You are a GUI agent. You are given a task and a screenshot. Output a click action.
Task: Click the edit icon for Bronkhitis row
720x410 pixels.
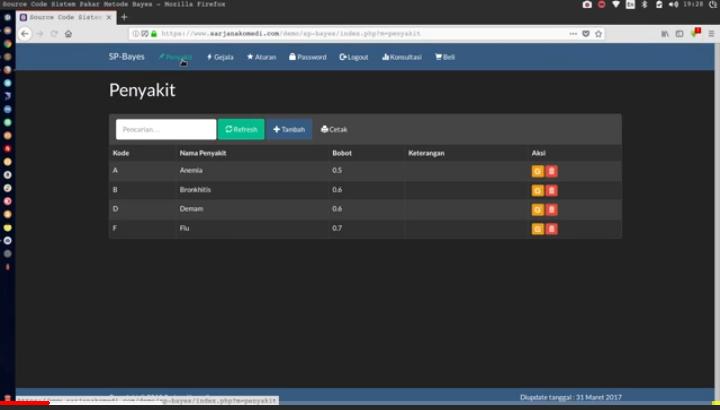click(x=538, y=190)
